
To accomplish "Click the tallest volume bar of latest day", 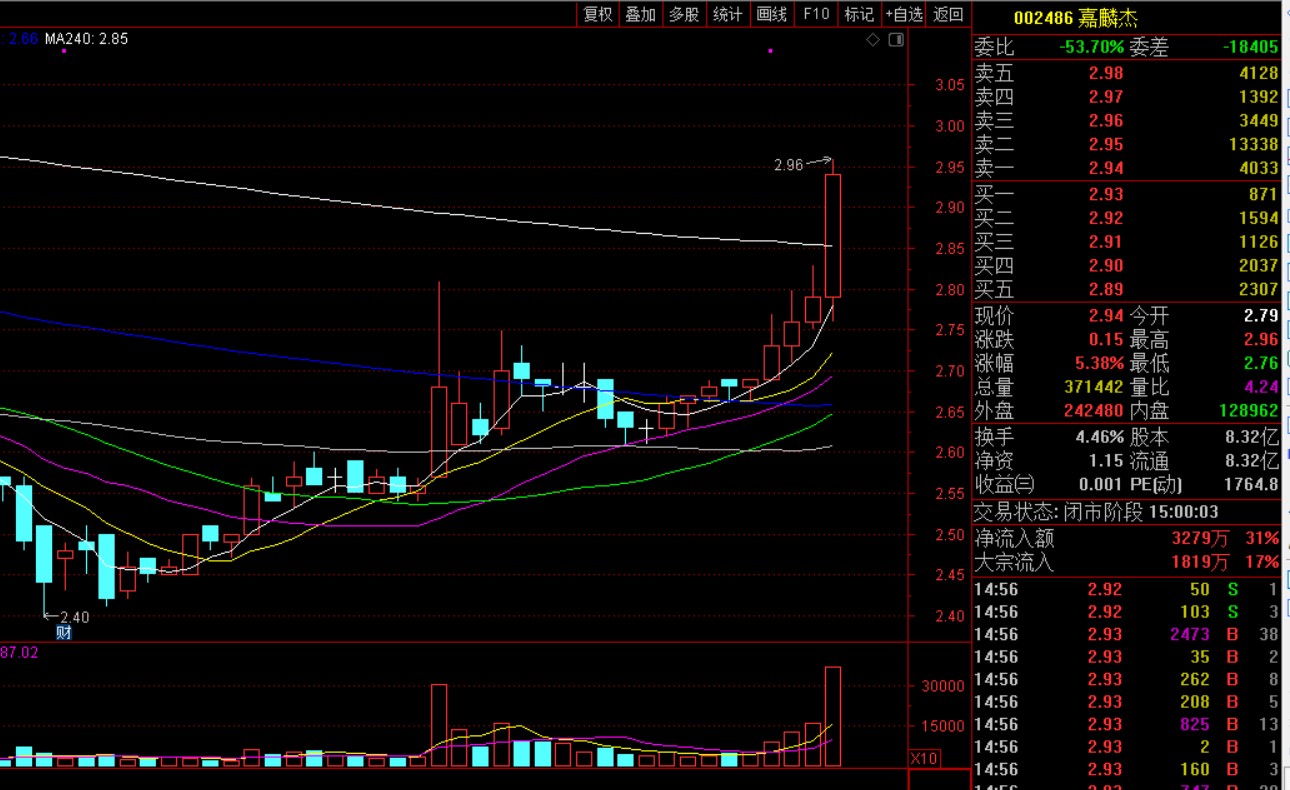I will click(x=832, y=715).
